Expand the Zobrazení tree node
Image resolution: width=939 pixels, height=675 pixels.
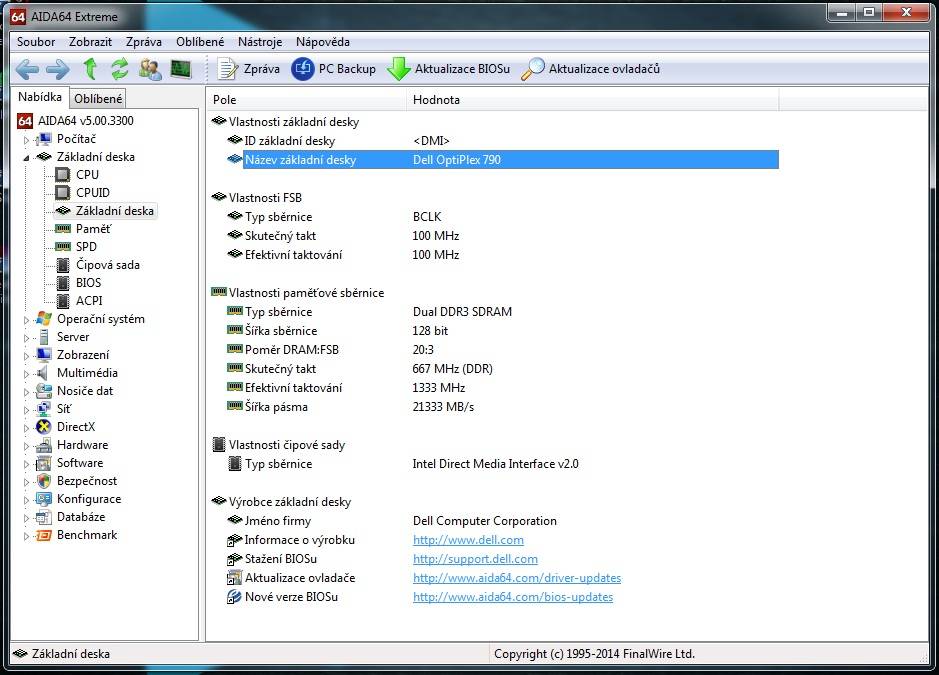tap(26, 356)
